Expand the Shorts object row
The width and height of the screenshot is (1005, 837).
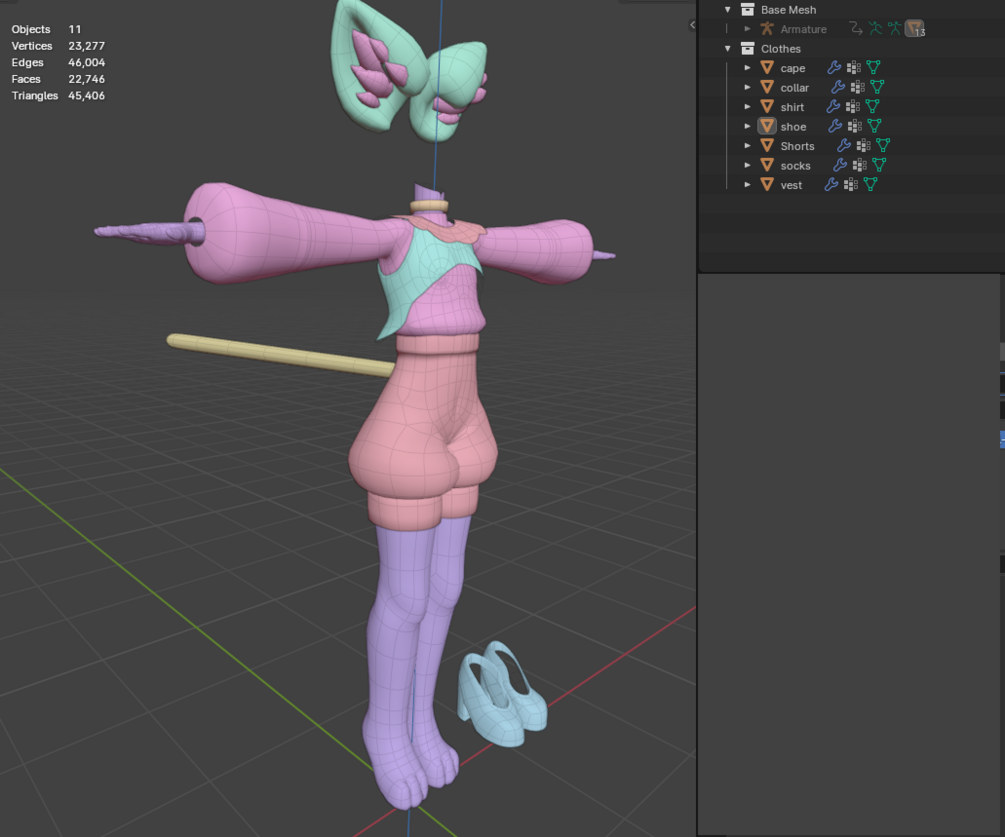pyautogui.click(x=747, y=145)
